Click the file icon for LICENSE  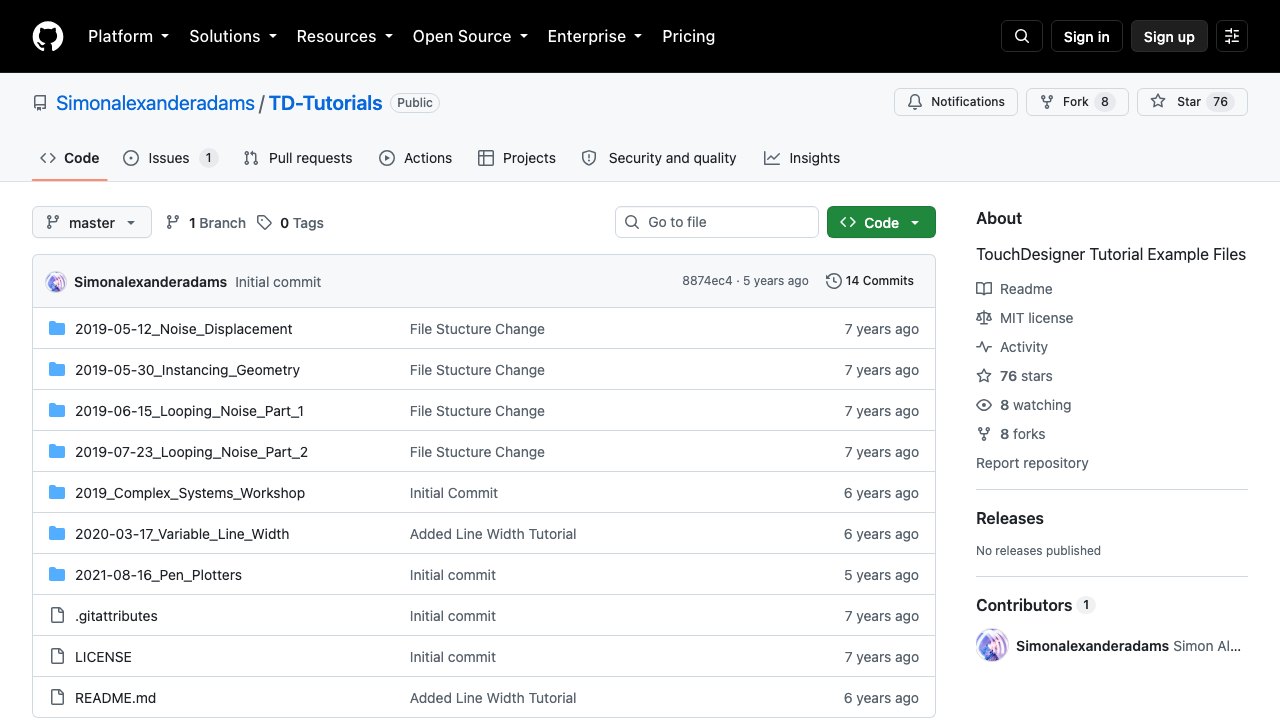click(x=57, y=657)
